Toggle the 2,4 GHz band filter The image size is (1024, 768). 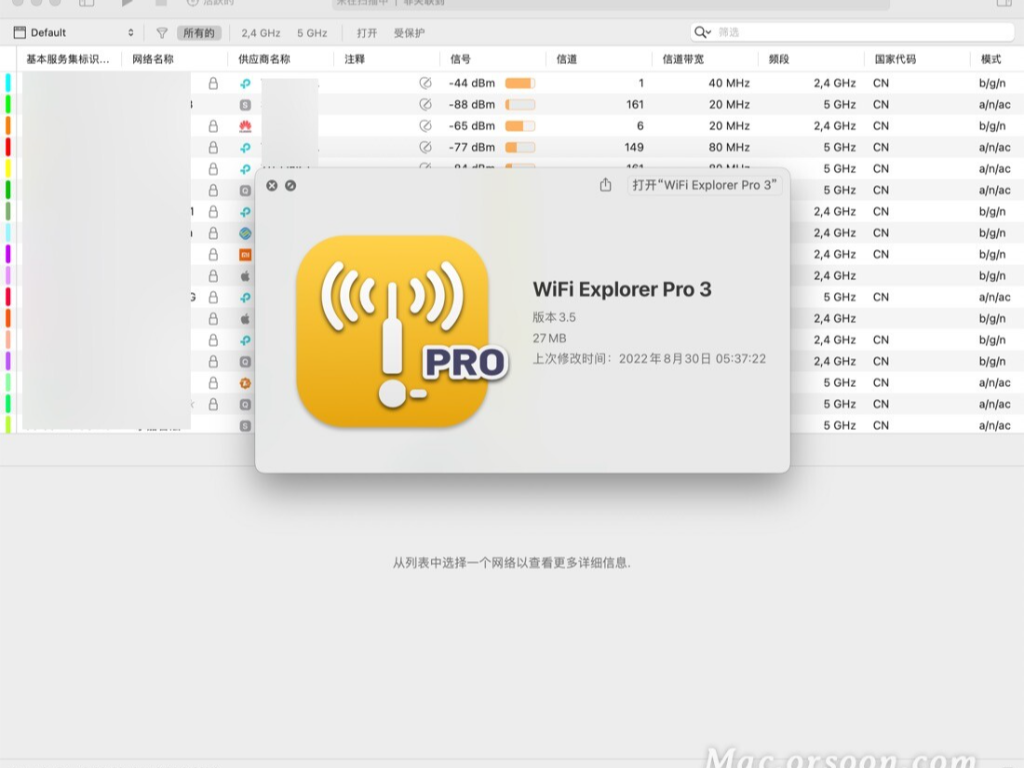tap(261, 33)
